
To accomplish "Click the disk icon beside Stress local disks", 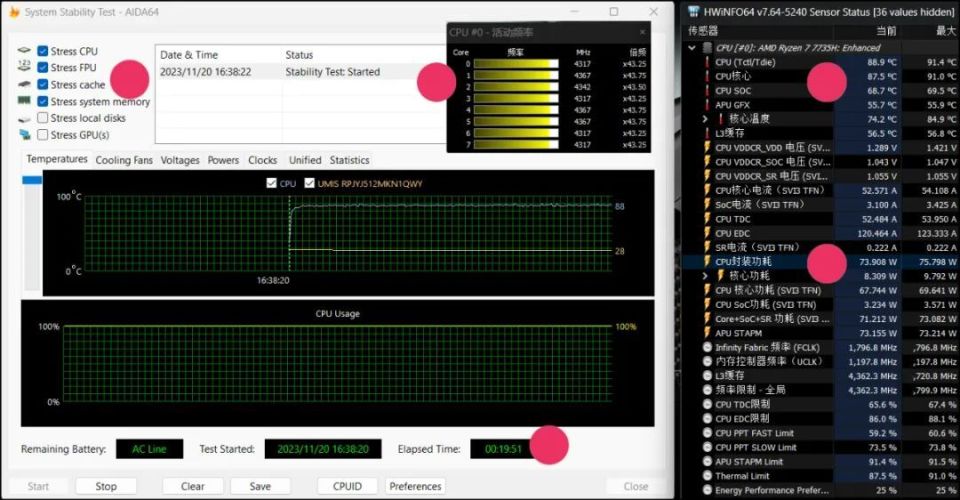I will point(24,118).
